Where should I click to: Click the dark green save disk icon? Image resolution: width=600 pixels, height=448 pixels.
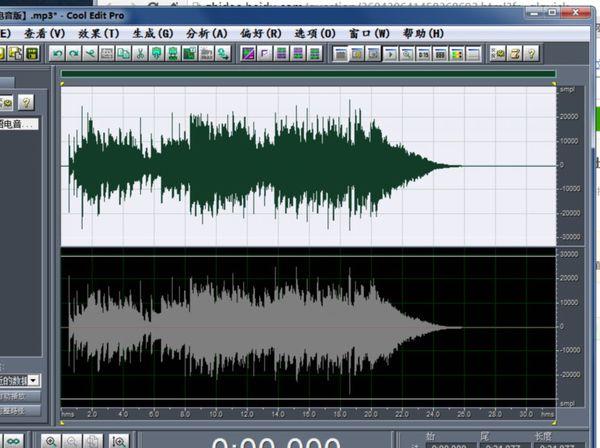coord(32,54)
